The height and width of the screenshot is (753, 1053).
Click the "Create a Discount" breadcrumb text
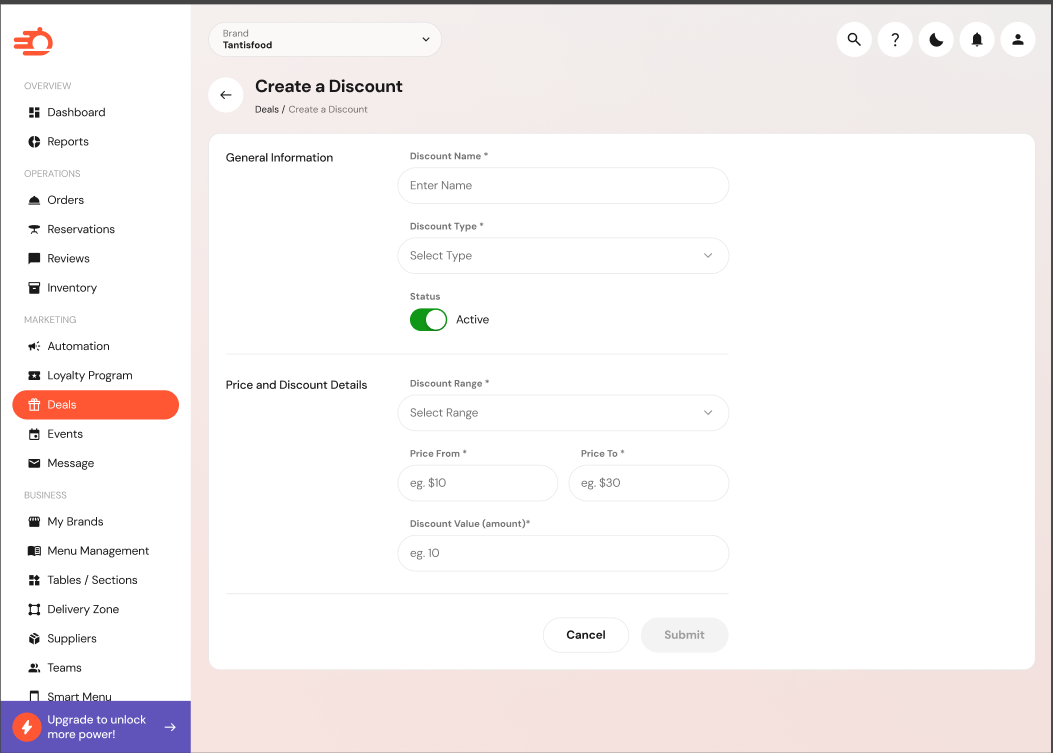coord(328,109)
